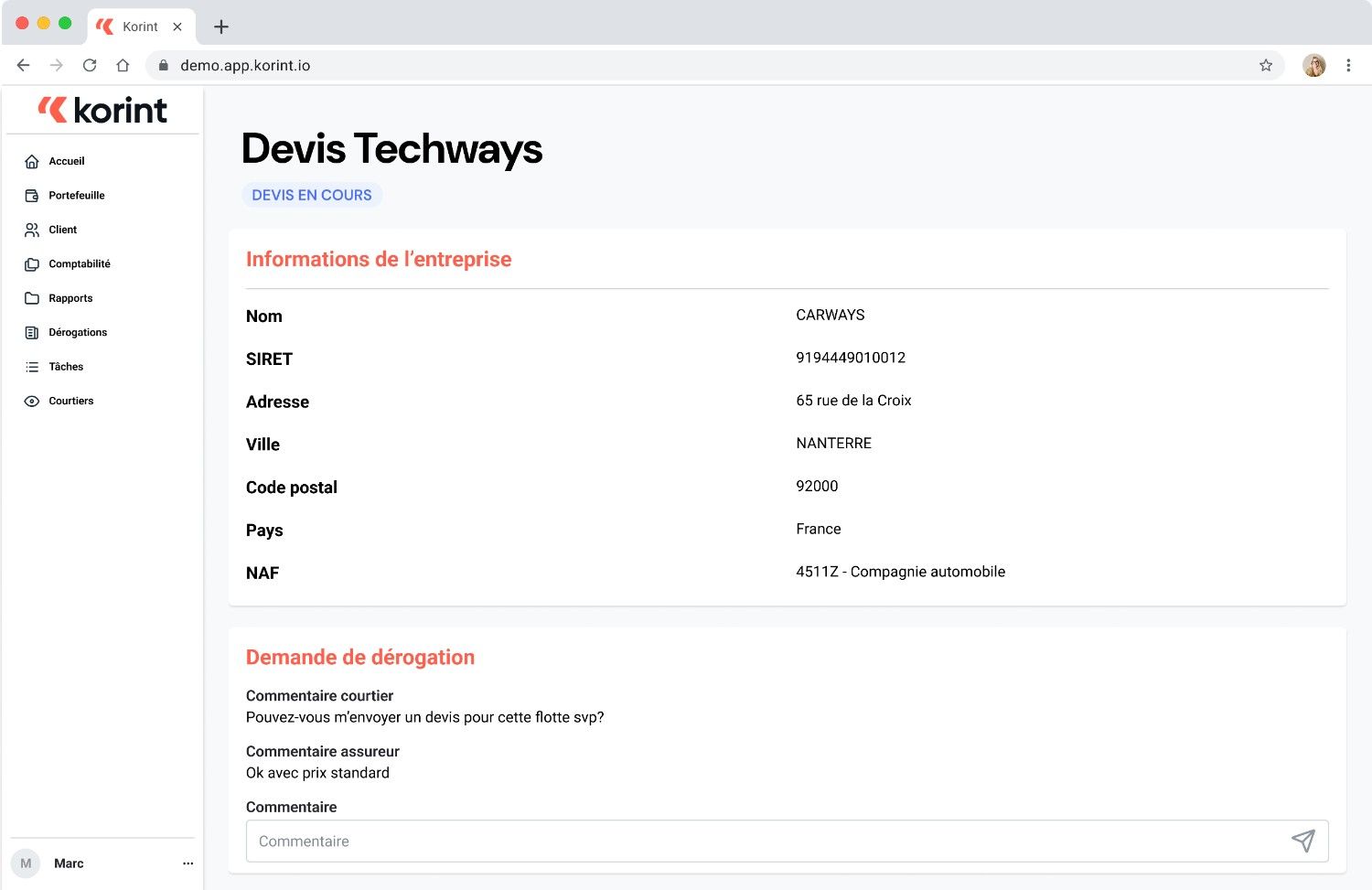Screen dimensions: 1372x890
Task: Click the Ville field label
Action: [263, 445]
